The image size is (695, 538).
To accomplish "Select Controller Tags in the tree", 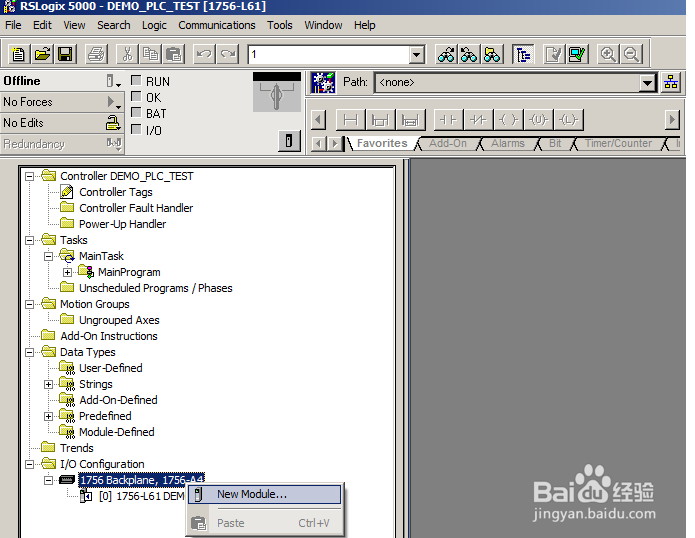I will 116,192.
